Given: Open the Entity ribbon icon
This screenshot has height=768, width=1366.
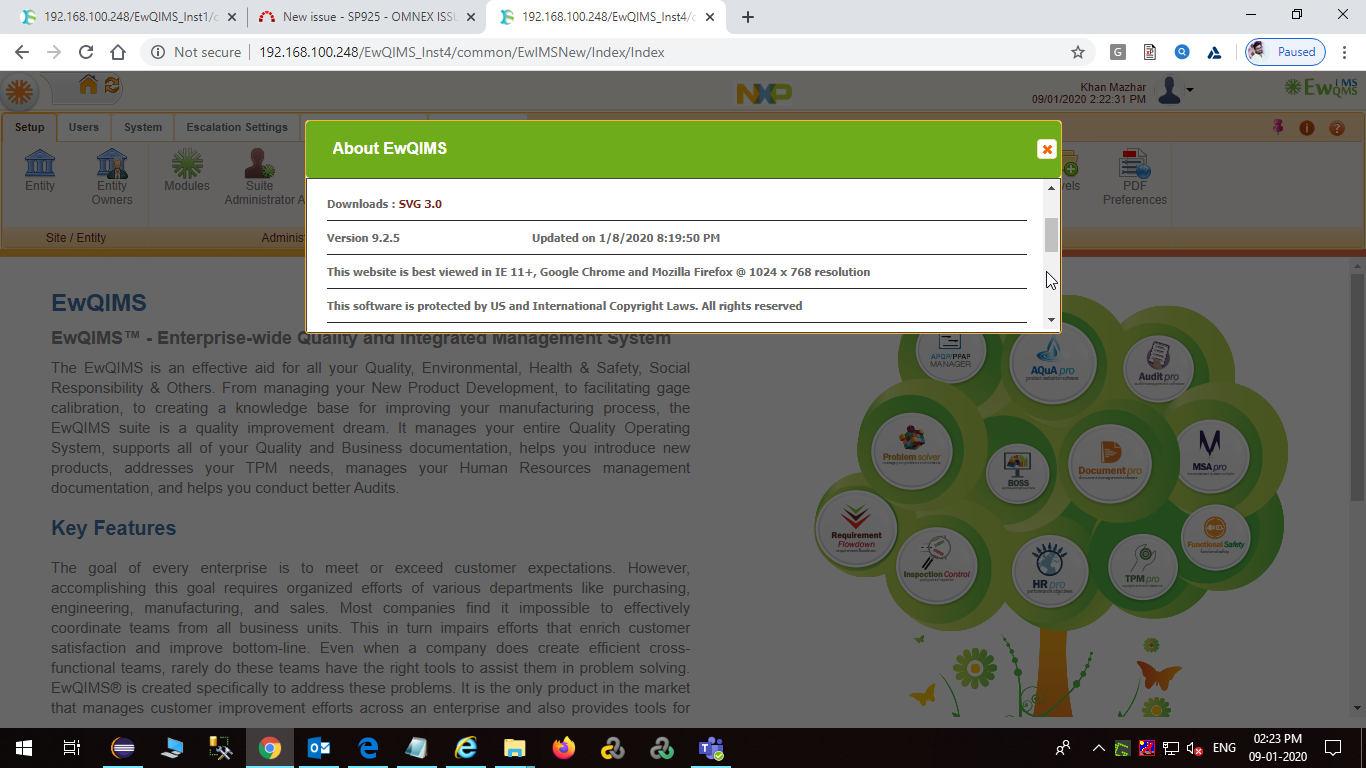Looking at the screenshot, I should [40, 170].
